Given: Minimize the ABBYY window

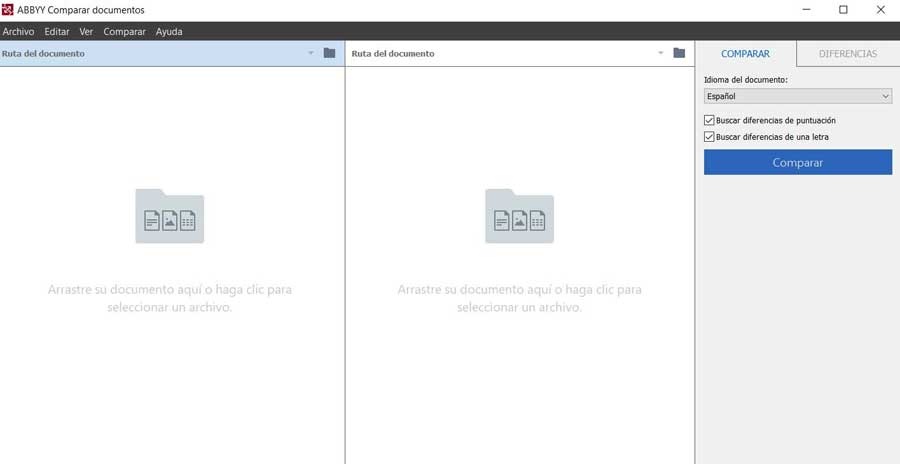Looking at the screenshot, I should point(806,10).
